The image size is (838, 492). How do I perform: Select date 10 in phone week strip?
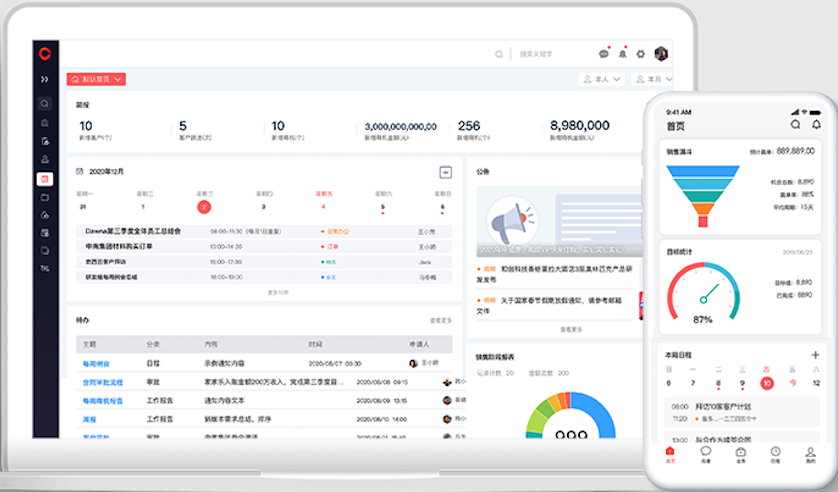(x=767, y=383)
